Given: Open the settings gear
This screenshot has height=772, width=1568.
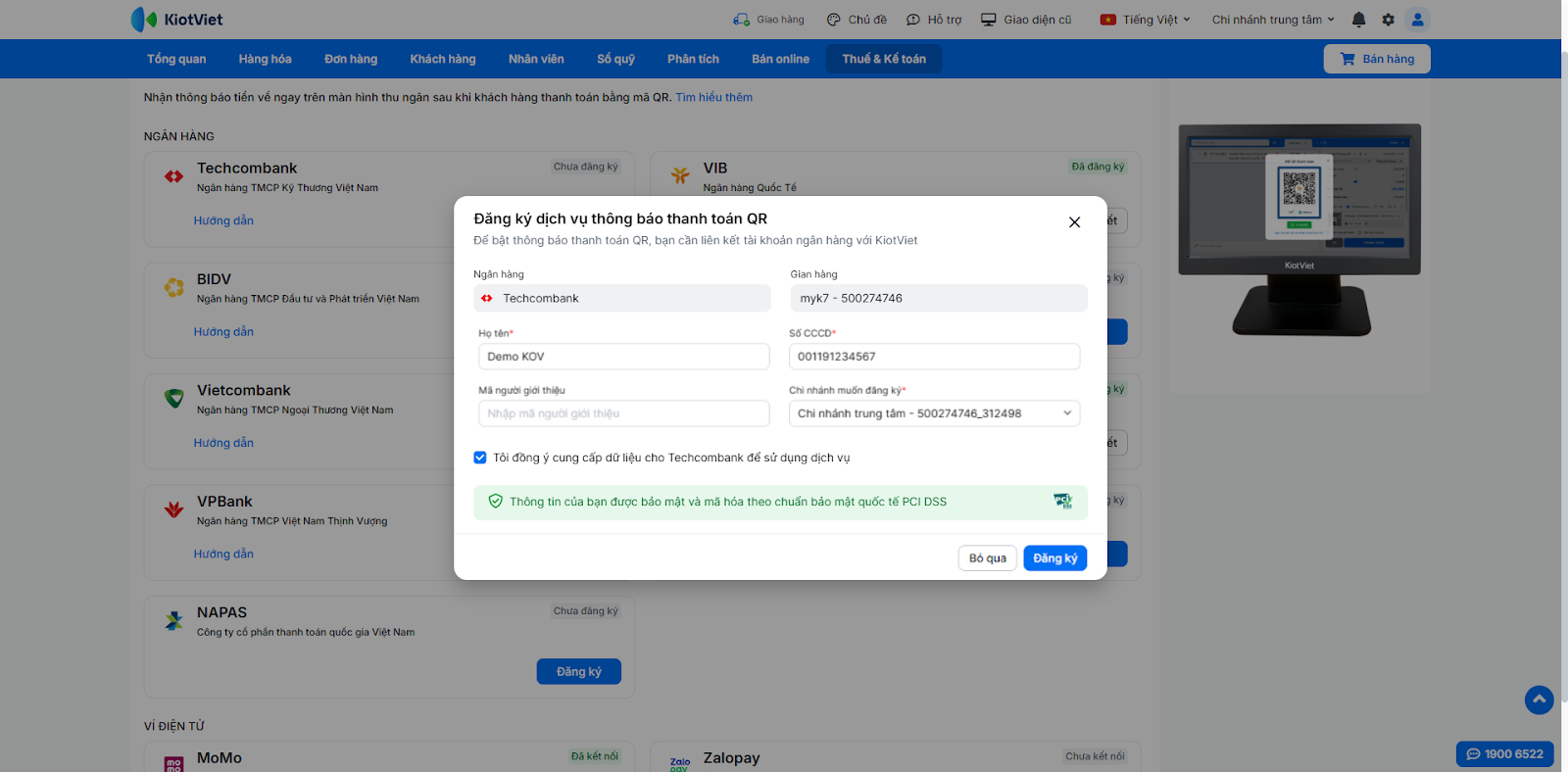Looking at the screenshot, I should [1388, 20].
